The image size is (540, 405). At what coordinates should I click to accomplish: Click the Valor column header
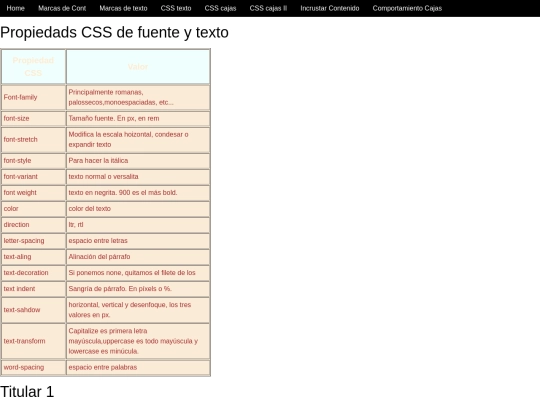coord(138,67)
